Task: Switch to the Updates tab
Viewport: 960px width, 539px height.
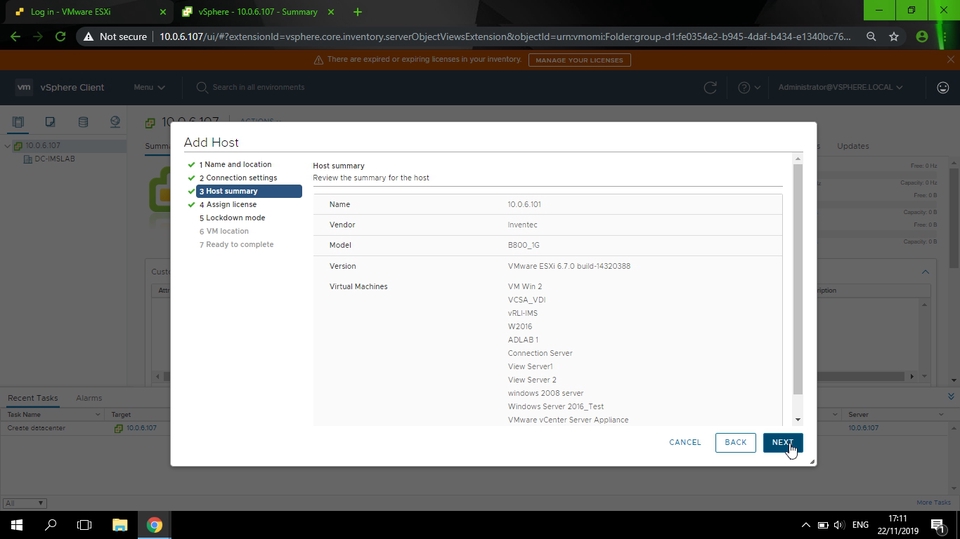Action: [x=853, y=146]
